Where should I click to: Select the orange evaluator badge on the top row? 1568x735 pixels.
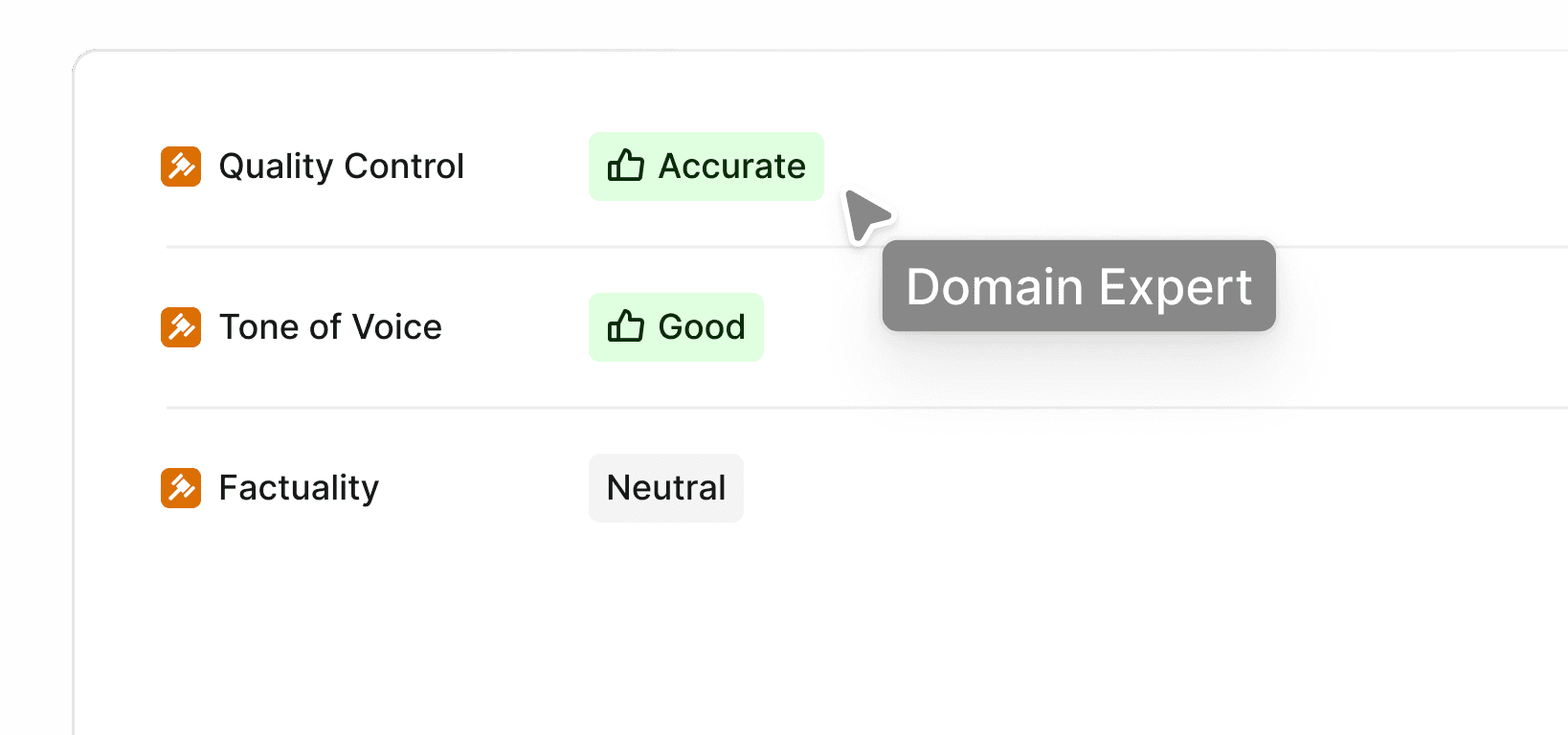tap(181, 167)
